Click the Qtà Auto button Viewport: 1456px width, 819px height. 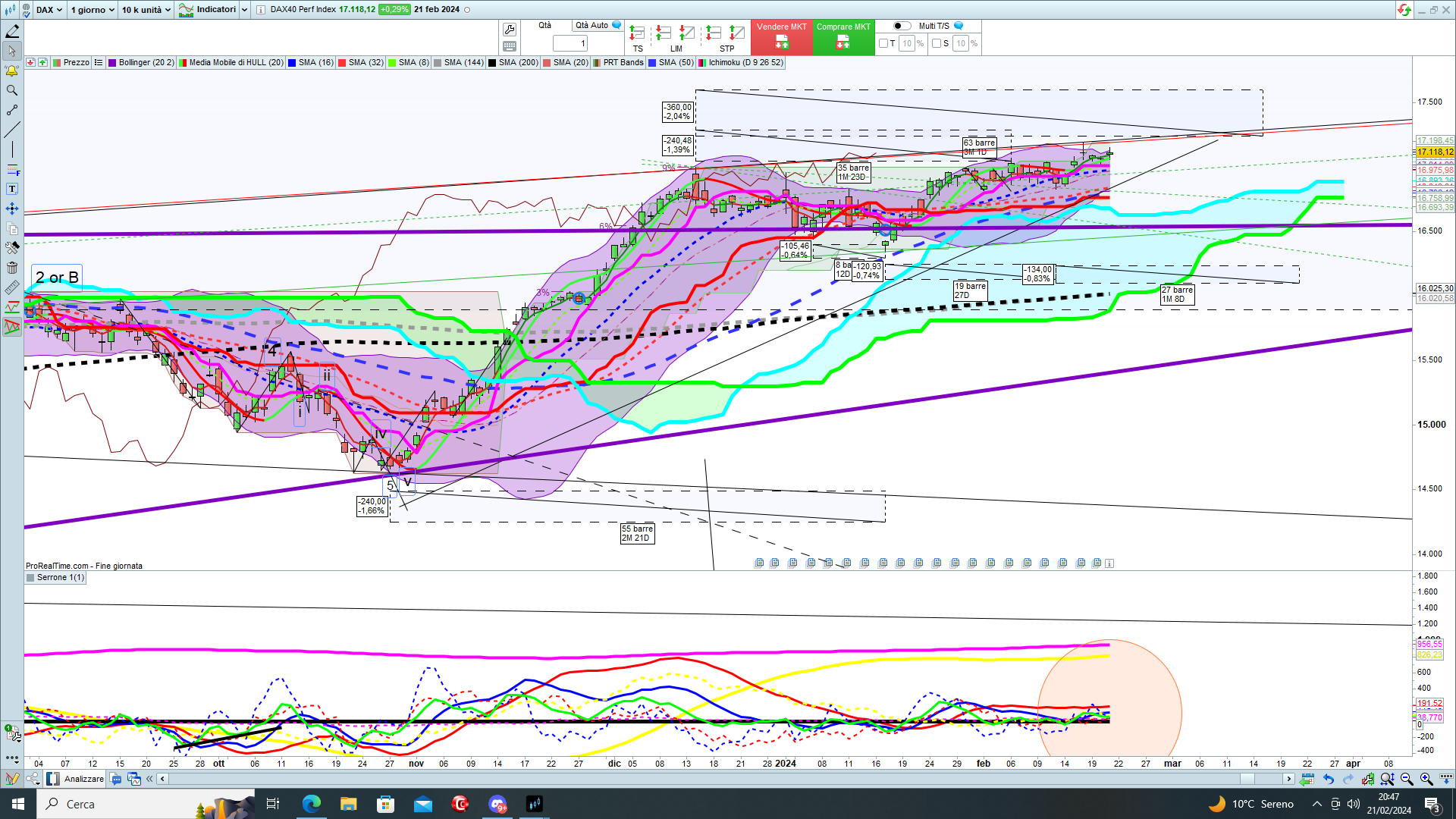point(597,26)
